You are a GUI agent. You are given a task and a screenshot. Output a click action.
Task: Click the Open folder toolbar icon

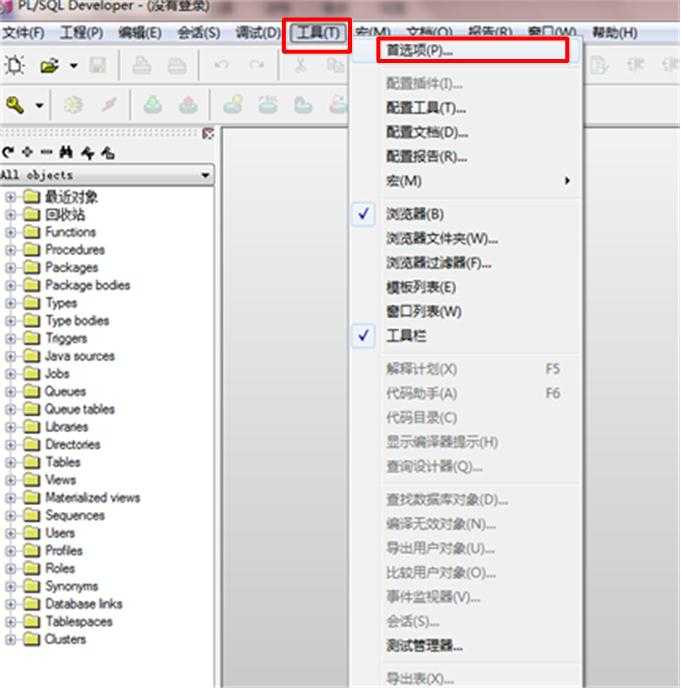pyautogui.click(x=49, y=66)
